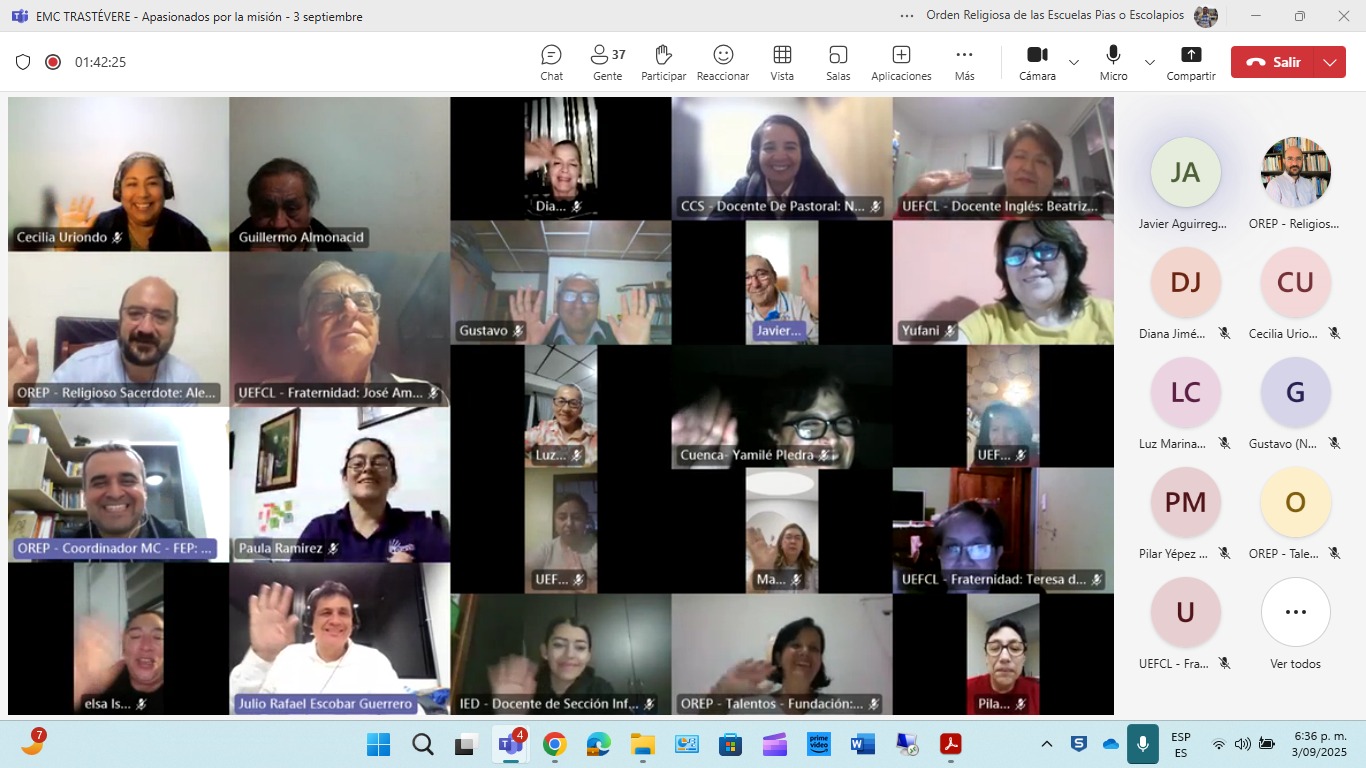
Task: Select the PM Pilar Yépez avatar
Action: click(1186, 502)
